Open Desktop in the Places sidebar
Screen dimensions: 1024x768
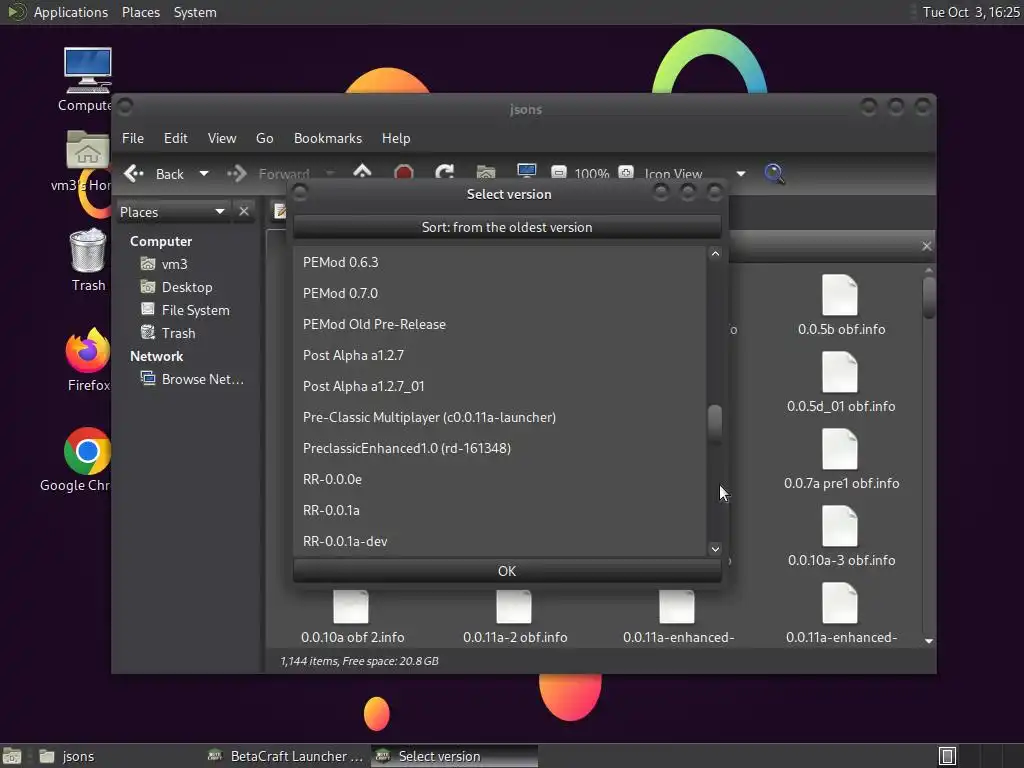(177, 287)
